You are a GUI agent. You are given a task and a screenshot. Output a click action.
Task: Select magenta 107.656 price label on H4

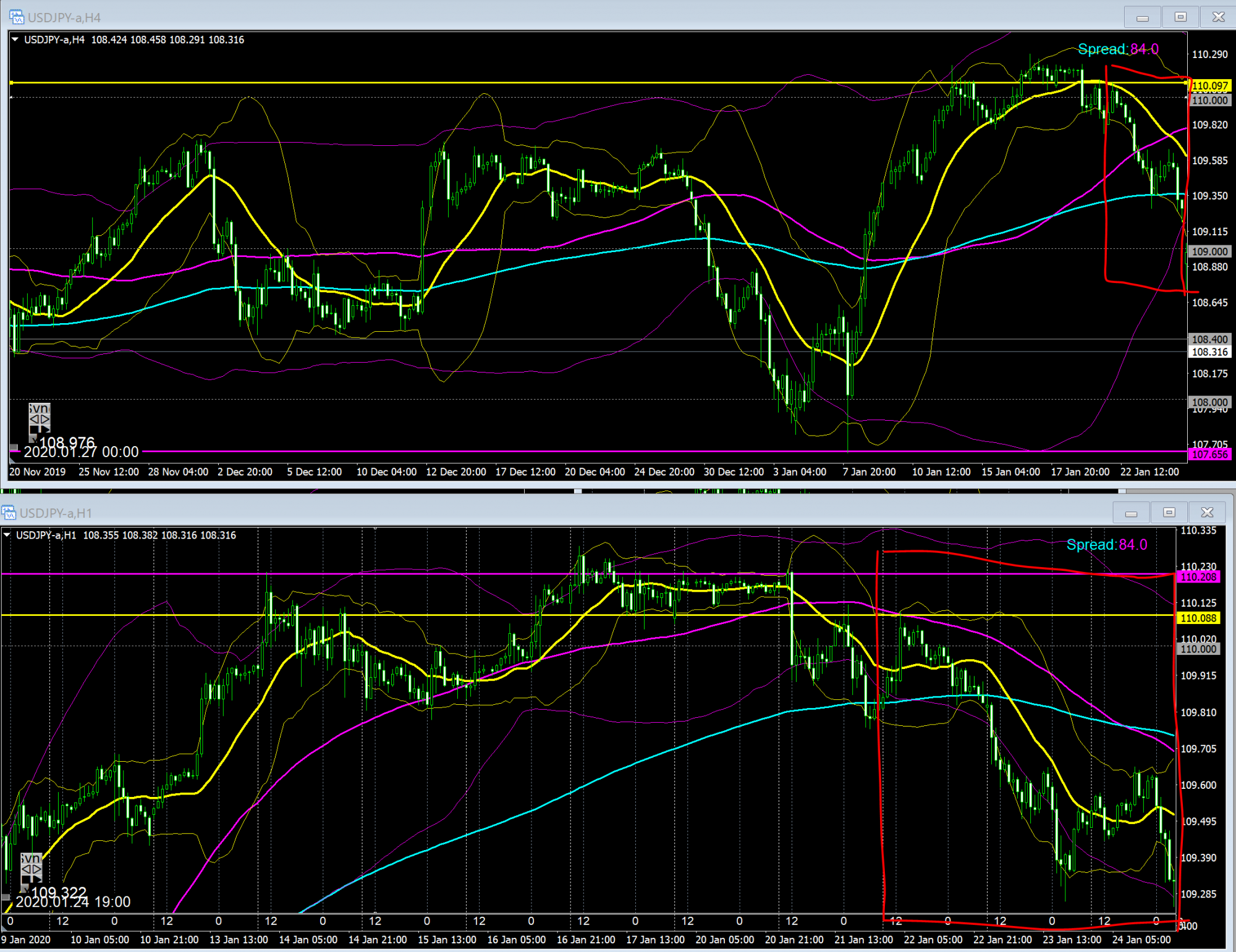click(x=1210, y=455)
